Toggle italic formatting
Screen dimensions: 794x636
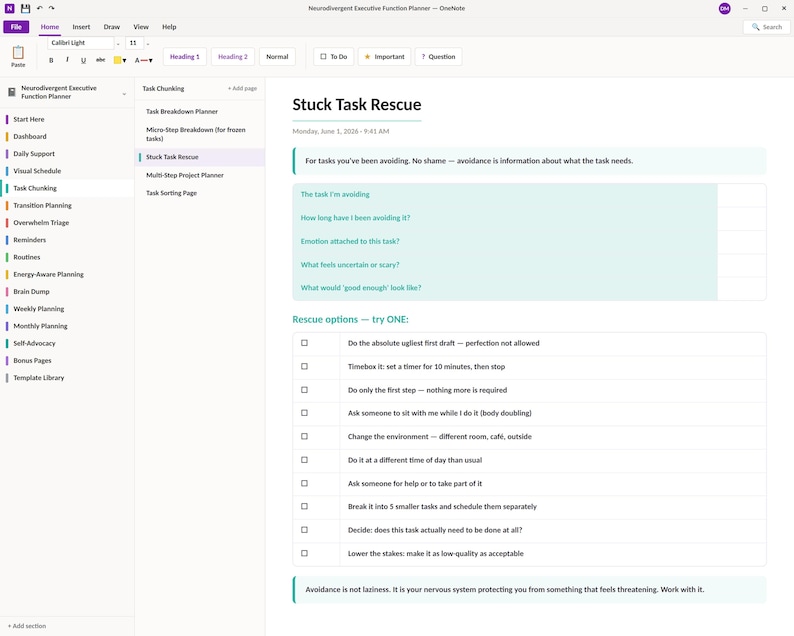pos(67,60)
